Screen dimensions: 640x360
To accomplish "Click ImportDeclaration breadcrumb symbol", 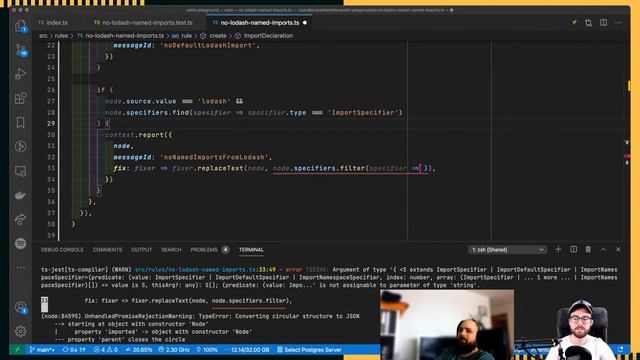I will 264,36.
